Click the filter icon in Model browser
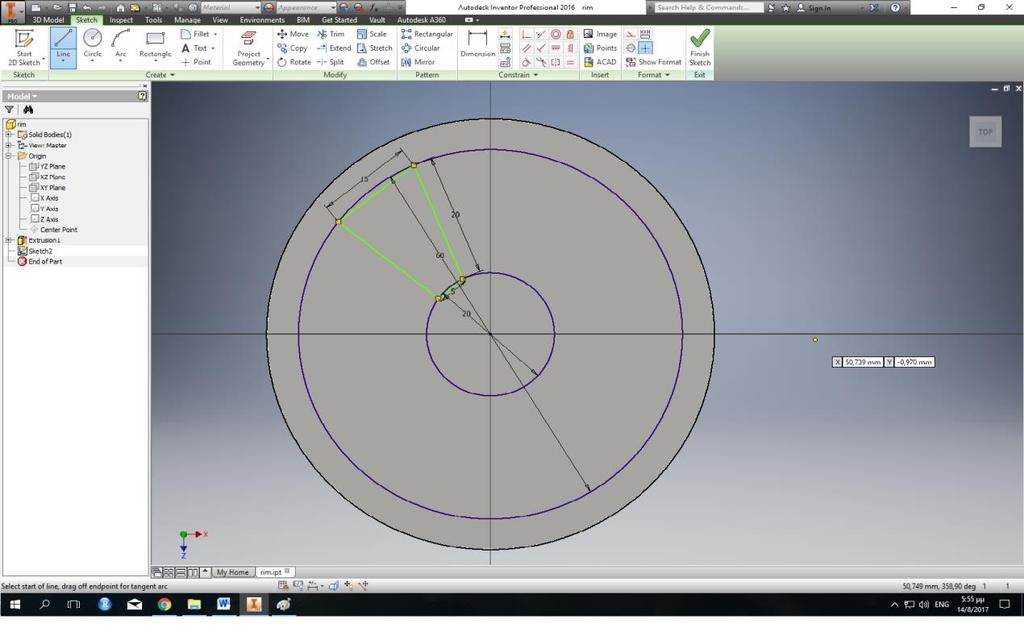Screen dimensions: 1024x640 click(x=9, y=110)
